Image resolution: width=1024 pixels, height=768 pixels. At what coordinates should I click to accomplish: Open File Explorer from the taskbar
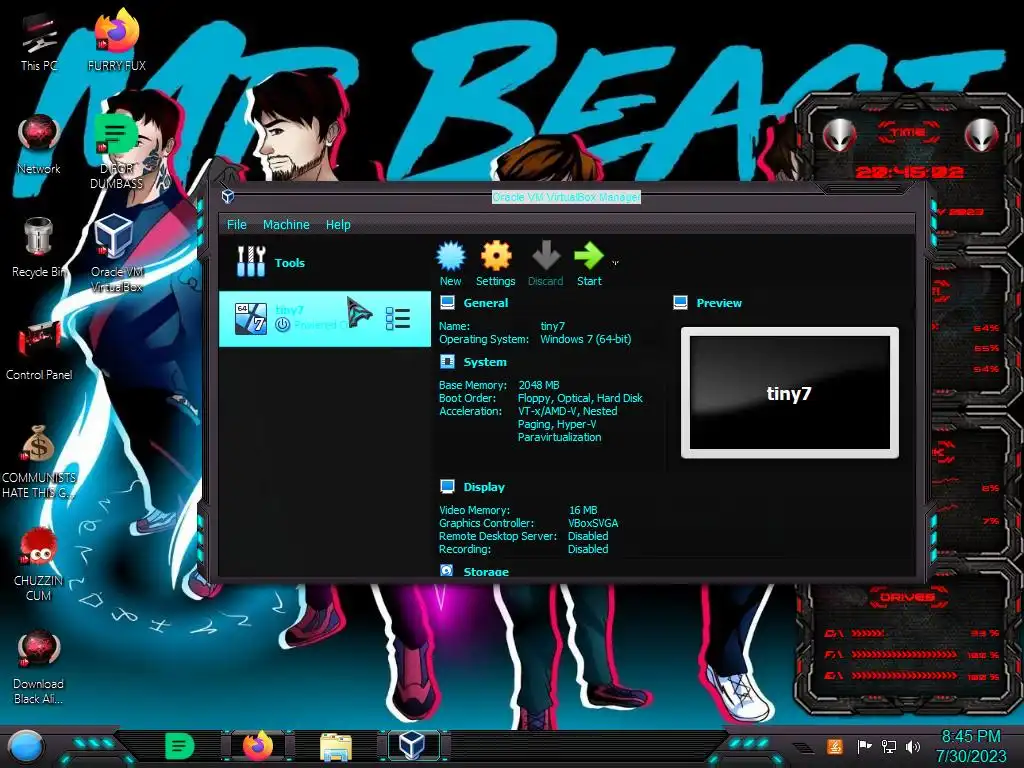click(x=336, y=746)
